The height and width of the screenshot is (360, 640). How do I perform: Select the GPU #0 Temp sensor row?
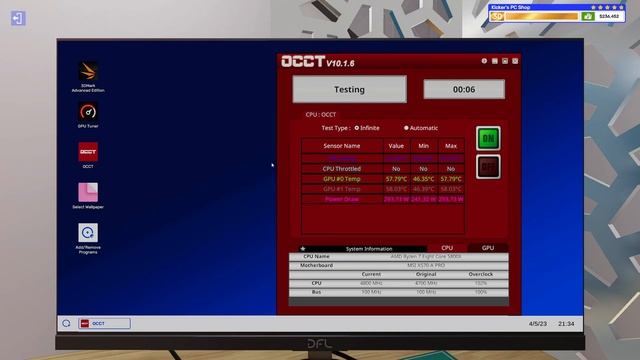coord(383,179)
